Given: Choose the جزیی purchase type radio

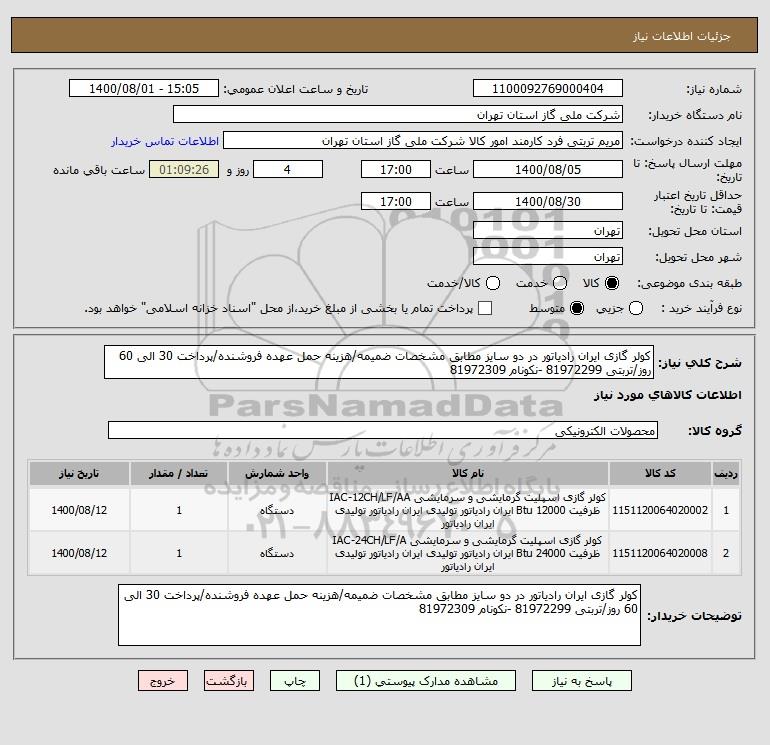Looking at the screenshot, I should pyautogui.click(x=636, y=308).
